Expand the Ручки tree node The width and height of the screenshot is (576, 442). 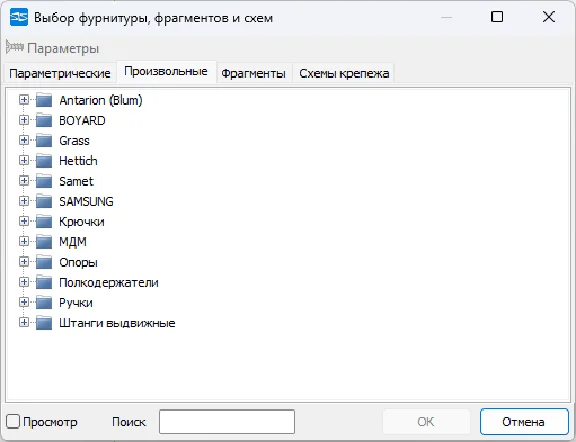24,302
